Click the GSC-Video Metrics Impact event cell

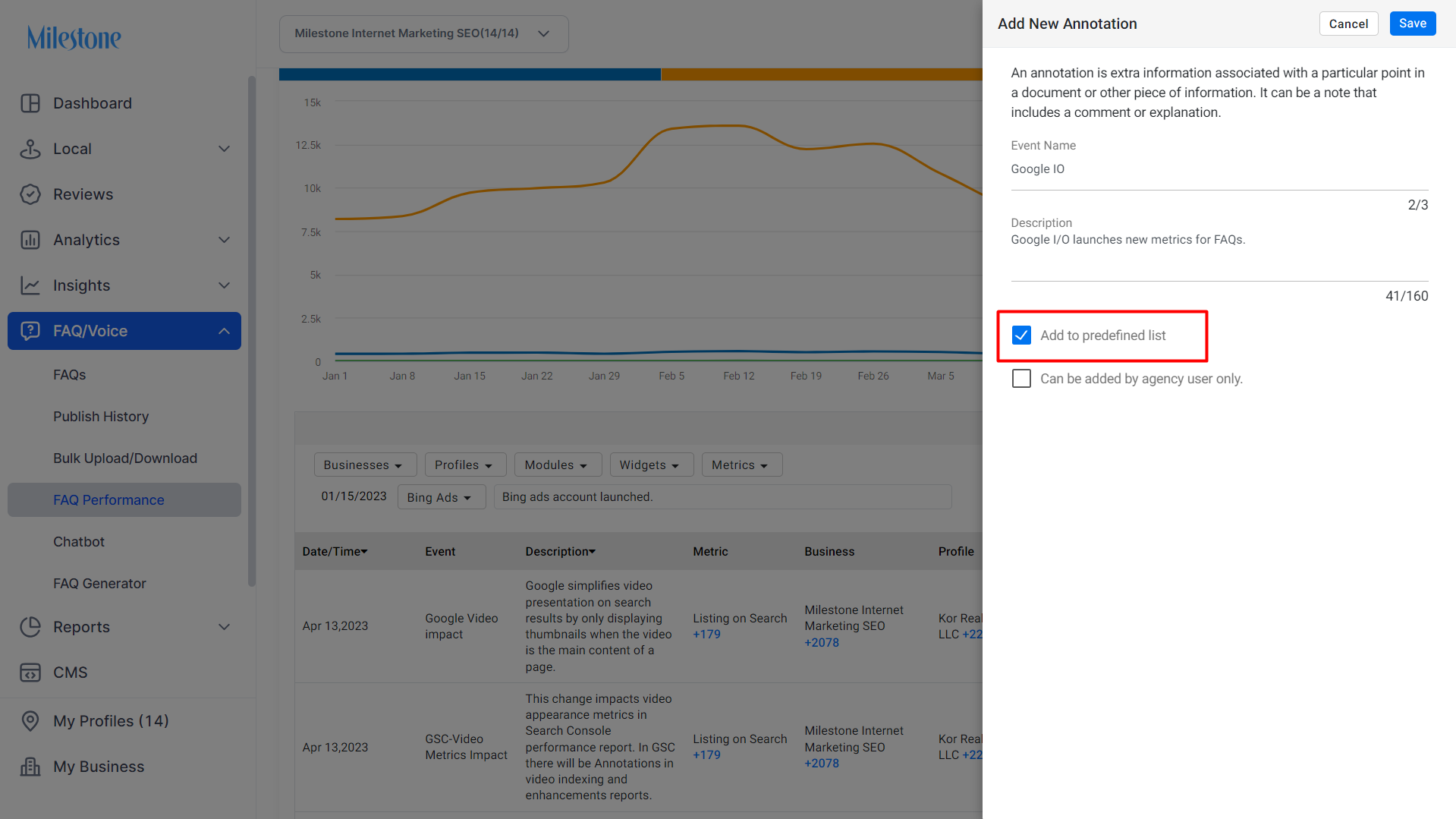pos(466,747)
